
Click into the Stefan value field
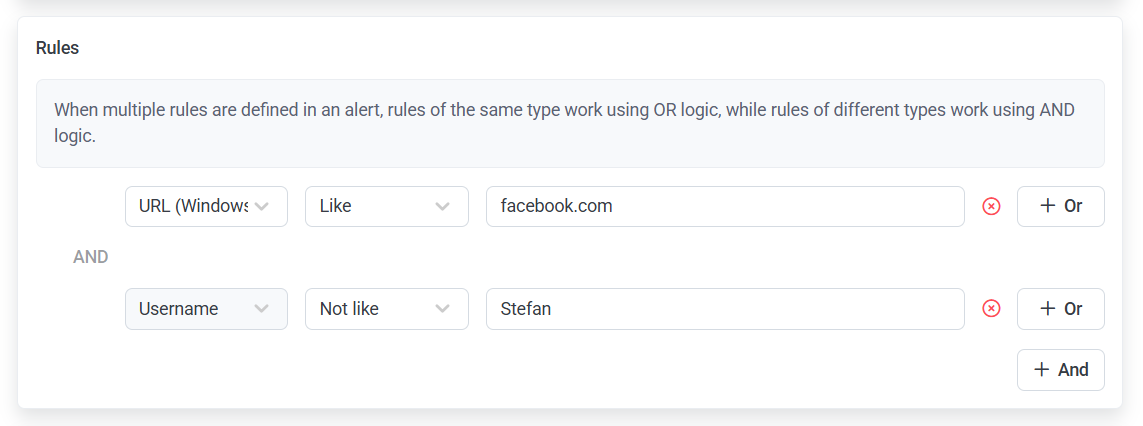pos(724,309)
